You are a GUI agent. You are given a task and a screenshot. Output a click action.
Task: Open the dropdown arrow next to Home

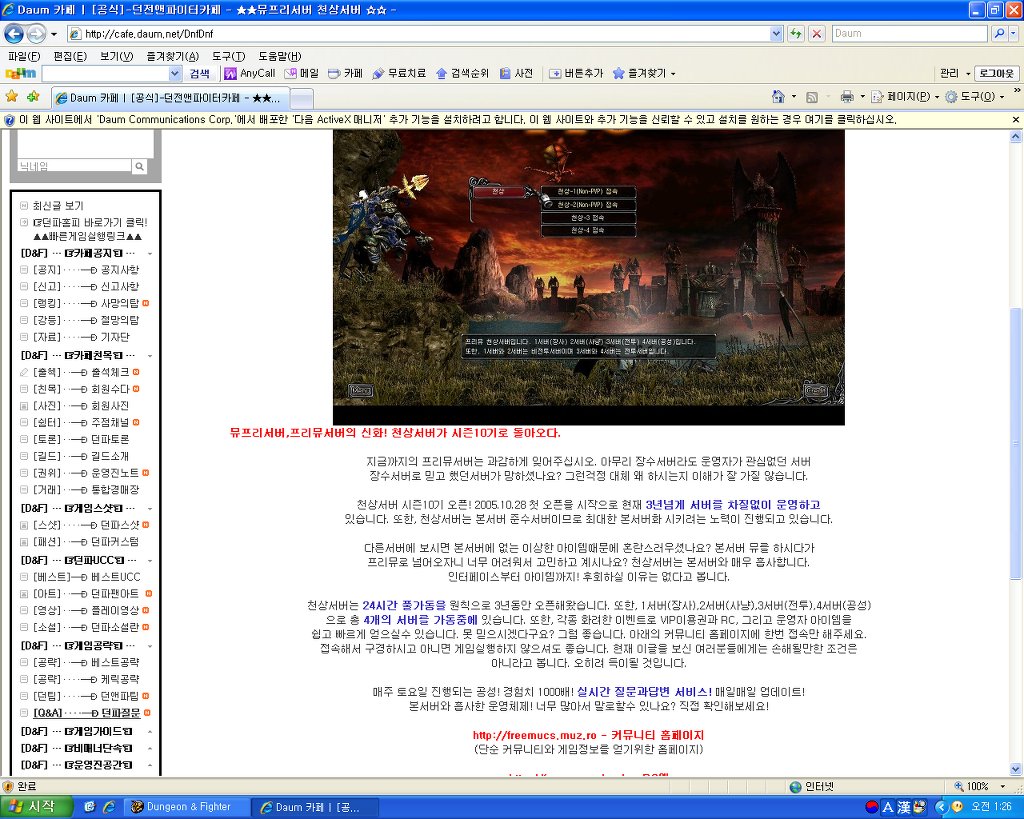point(794,97)
